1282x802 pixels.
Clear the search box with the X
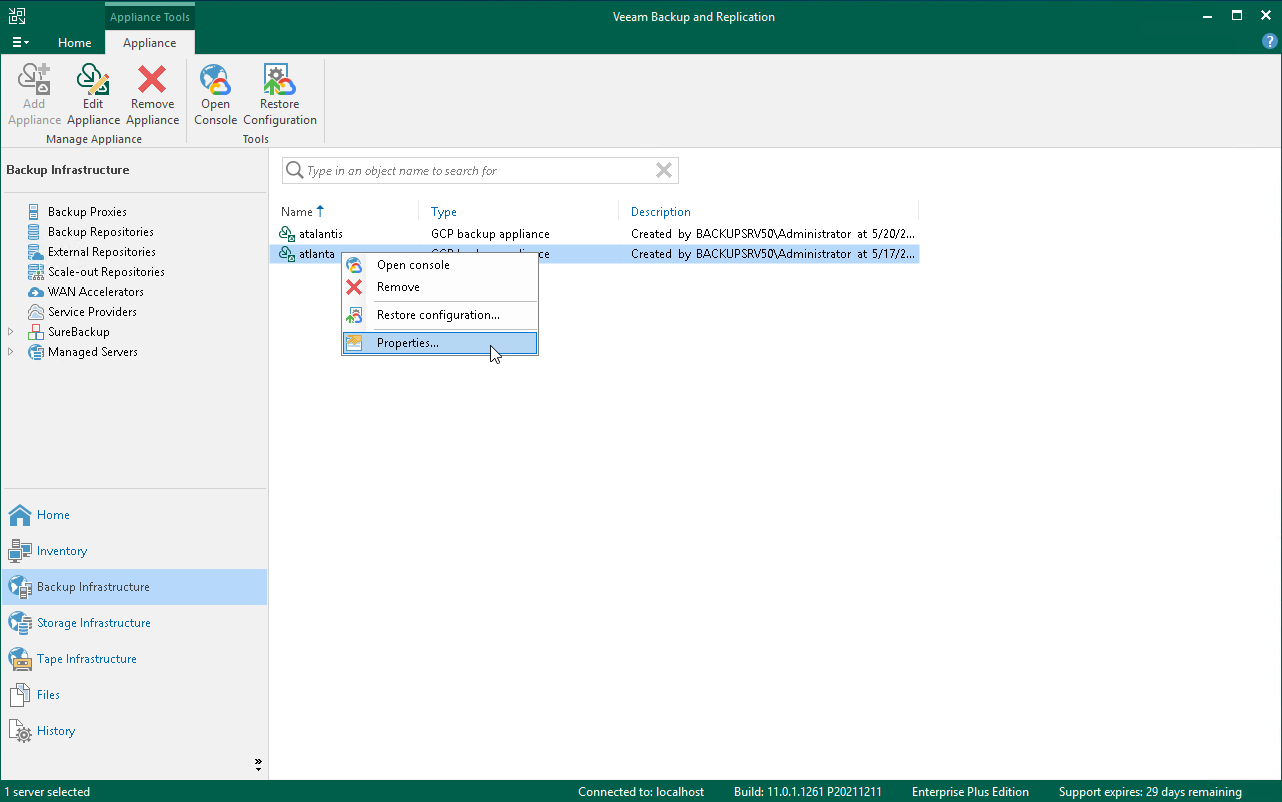pyautogui.click(x=664, y=171)
